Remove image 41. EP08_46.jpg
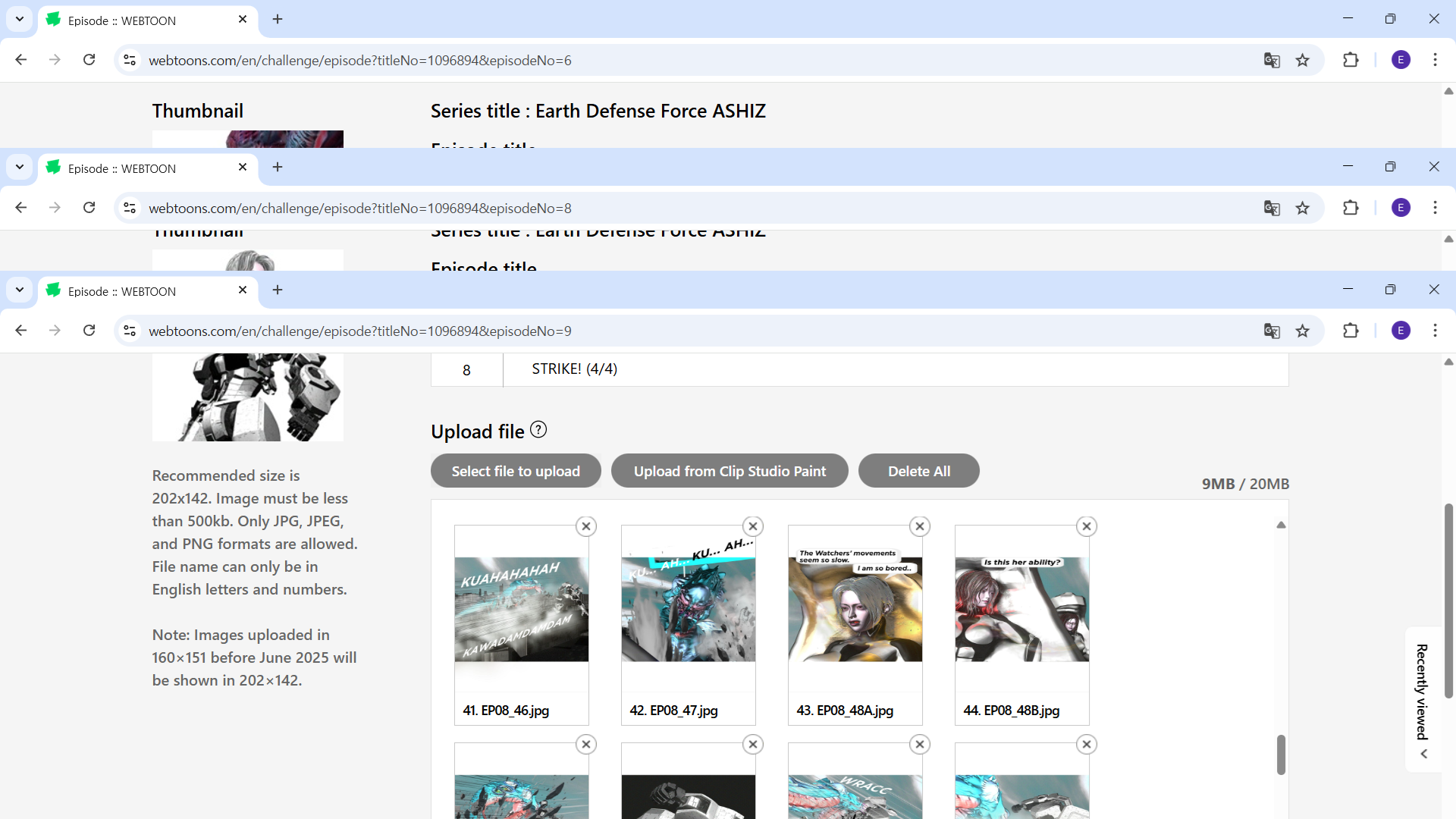This screenshot has height=819, width=1456. 586,526
